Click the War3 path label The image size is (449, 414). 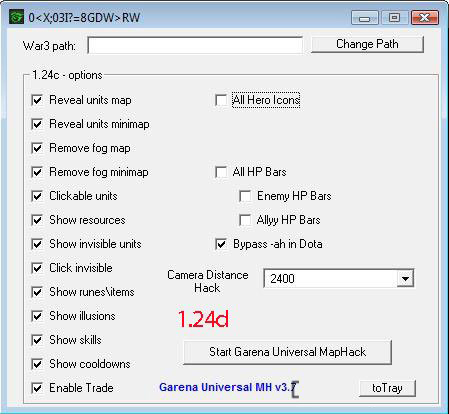[x=49, y=46]
